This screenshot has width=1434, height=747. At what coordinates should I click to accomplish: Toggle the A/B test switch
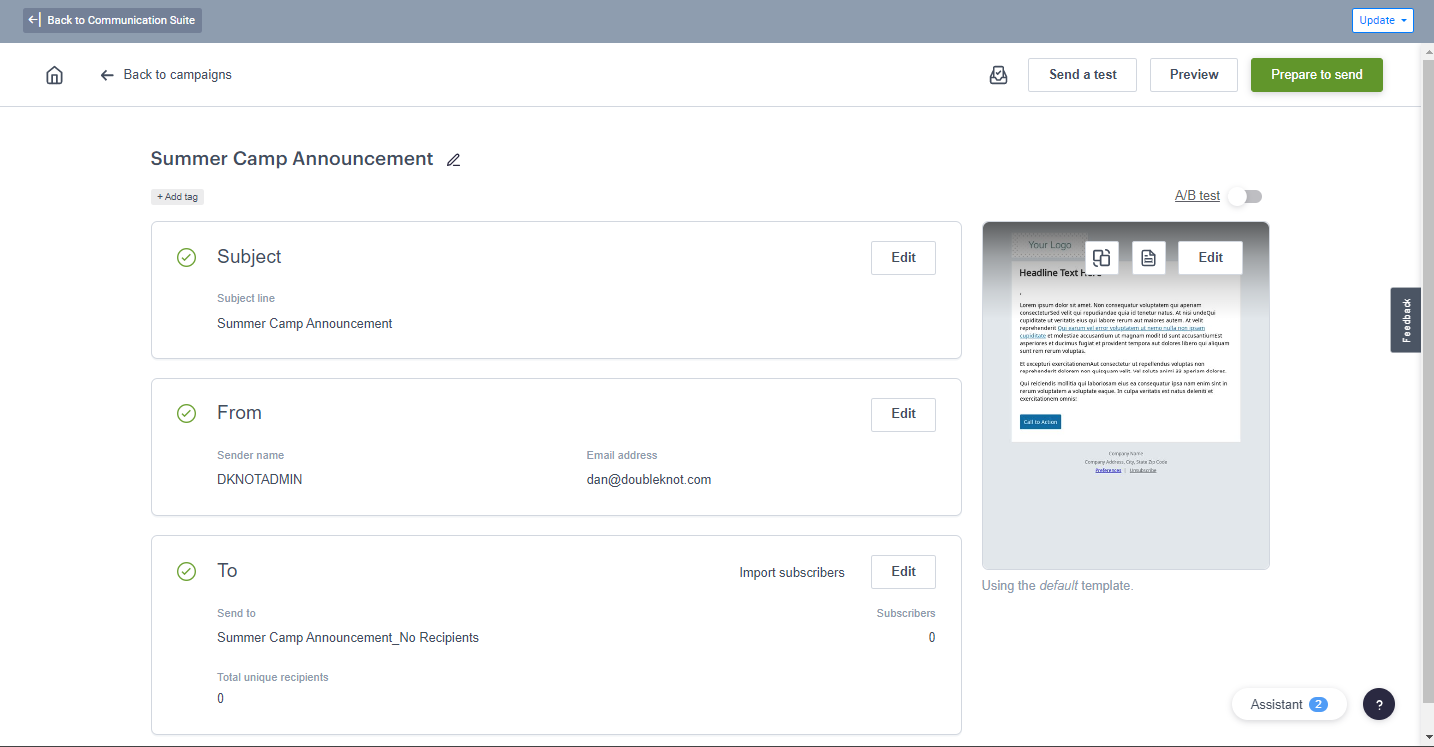[x=1245, y=196]
